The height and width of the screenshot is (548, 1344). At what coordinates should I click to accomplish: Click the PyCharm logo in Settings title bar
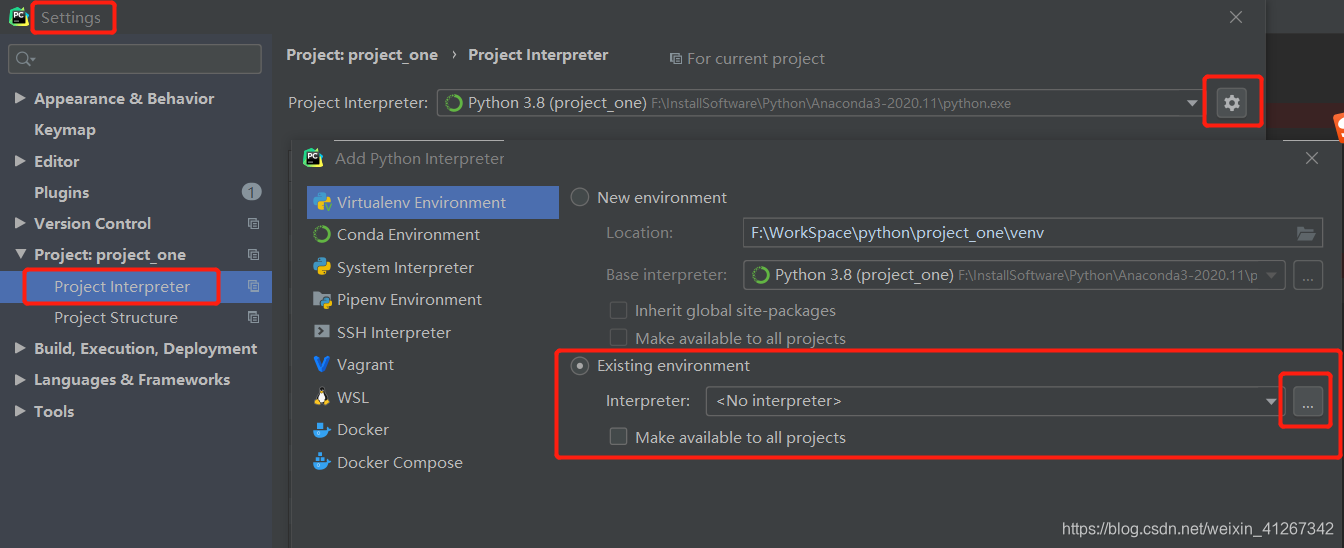pos(18,17)
